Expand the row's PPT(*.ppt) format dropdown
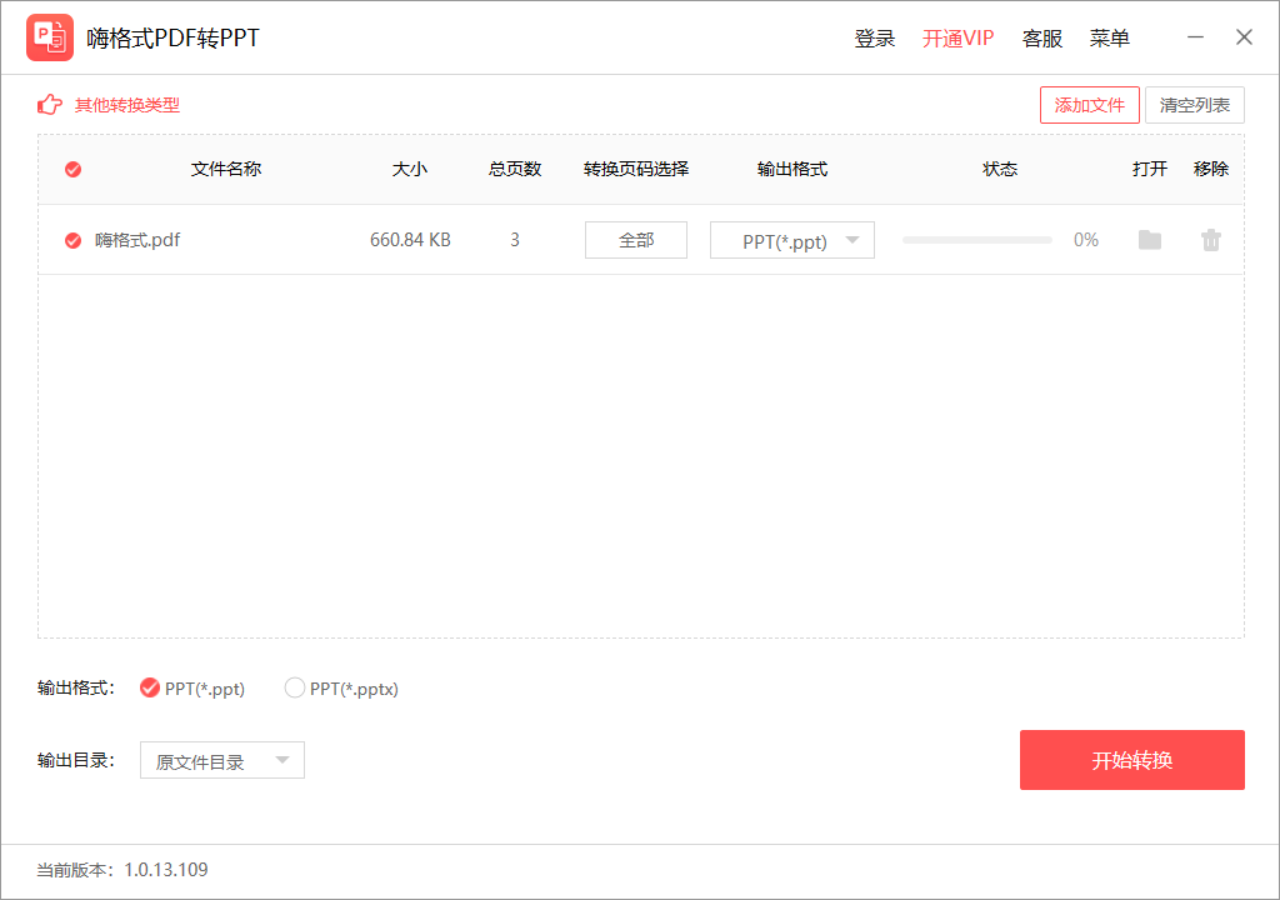The height and width of the screenshot is (900, 1280). point(792,241)
